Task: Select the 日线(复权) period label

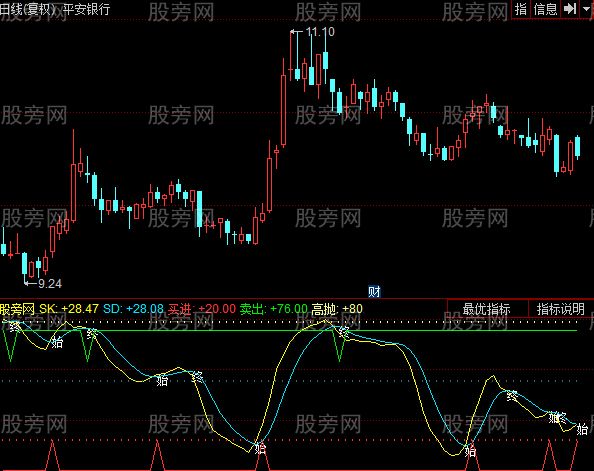Action: click(28, 9)
